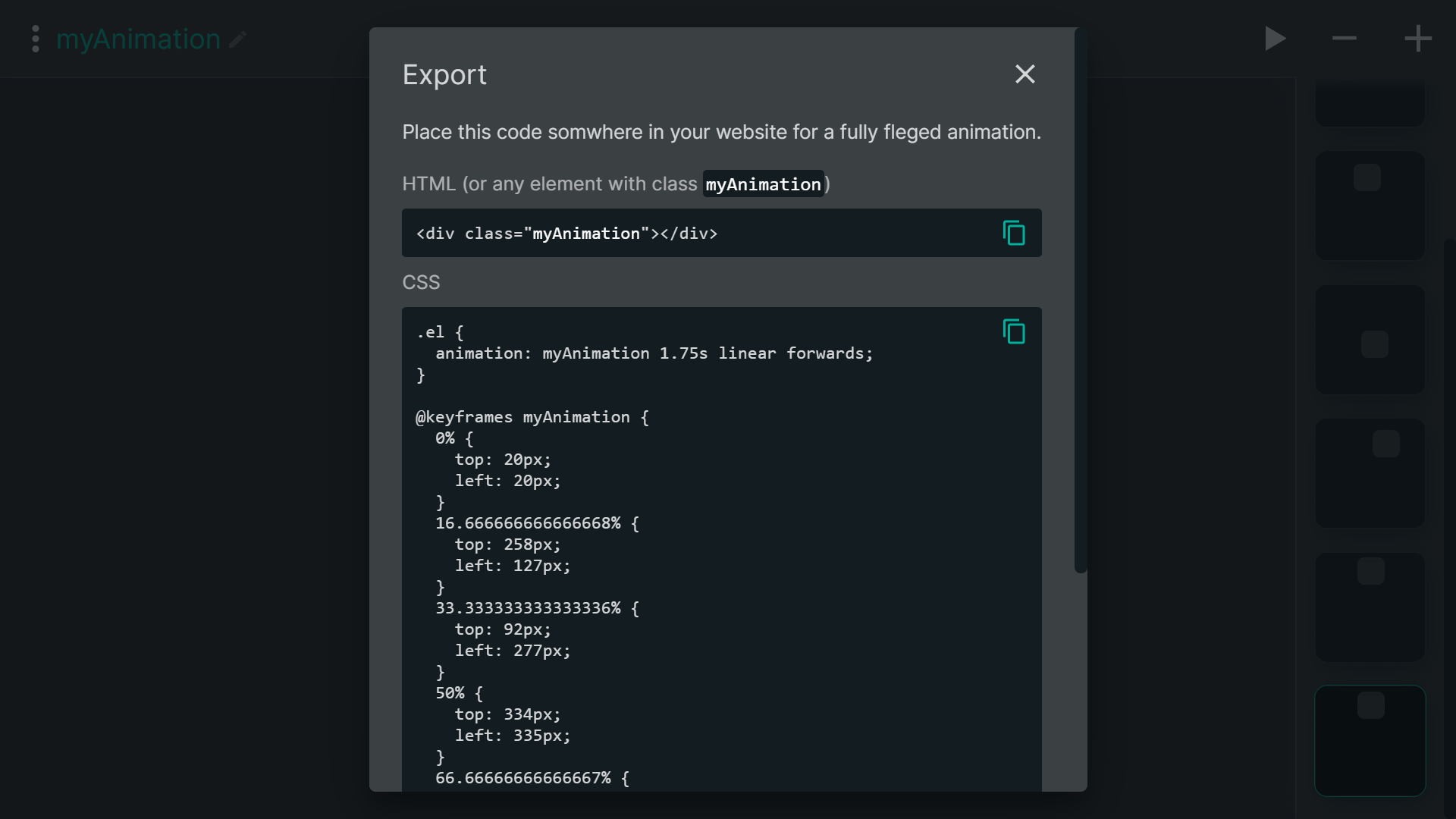Select the fourth keyframe thumbnail
This screenshot has width=1456, height=819.
pos(1370,473)
